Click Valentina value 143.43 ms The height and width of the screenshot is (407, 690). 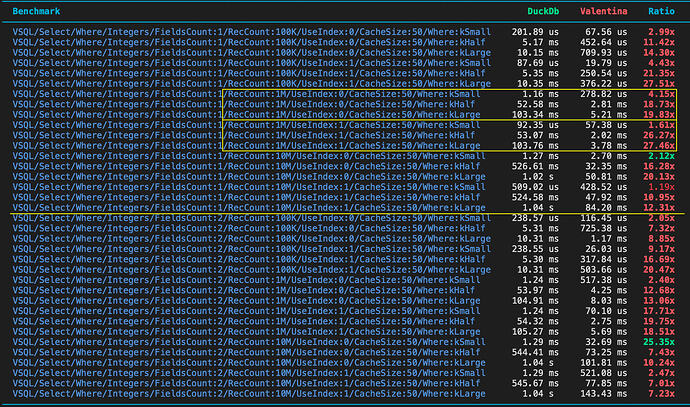[x=603, y=394]
